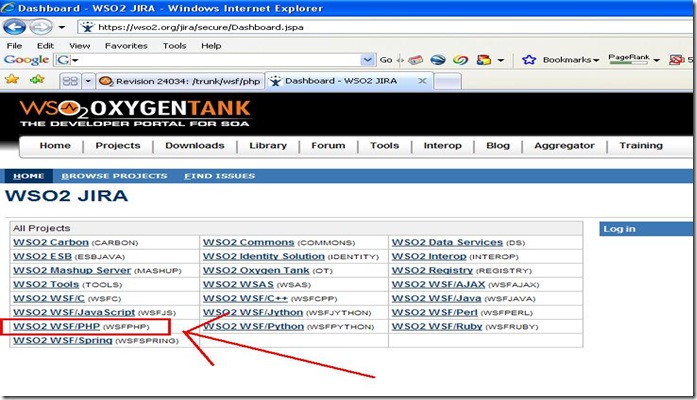Open the WSO2 WSF/Python project
This screenshot has width=697, height=400.
(253, 326)
